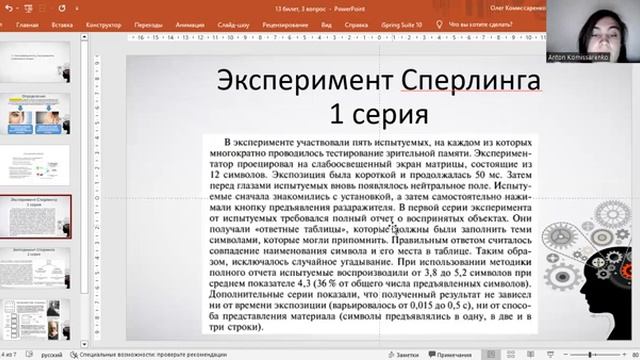Open the Customize Quick Access Toolbar dropdown

tap(77, 9)
